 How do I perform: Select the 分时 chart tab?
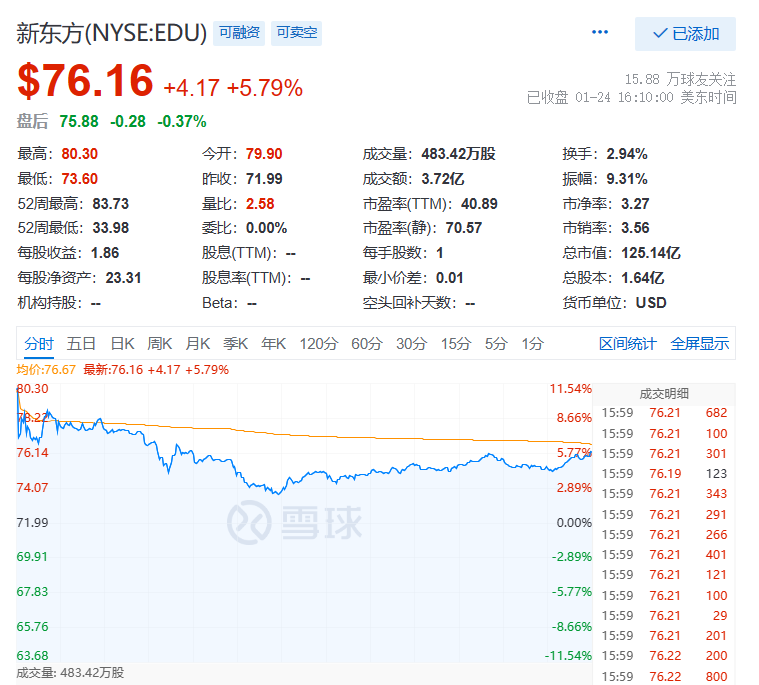point(39,344)
